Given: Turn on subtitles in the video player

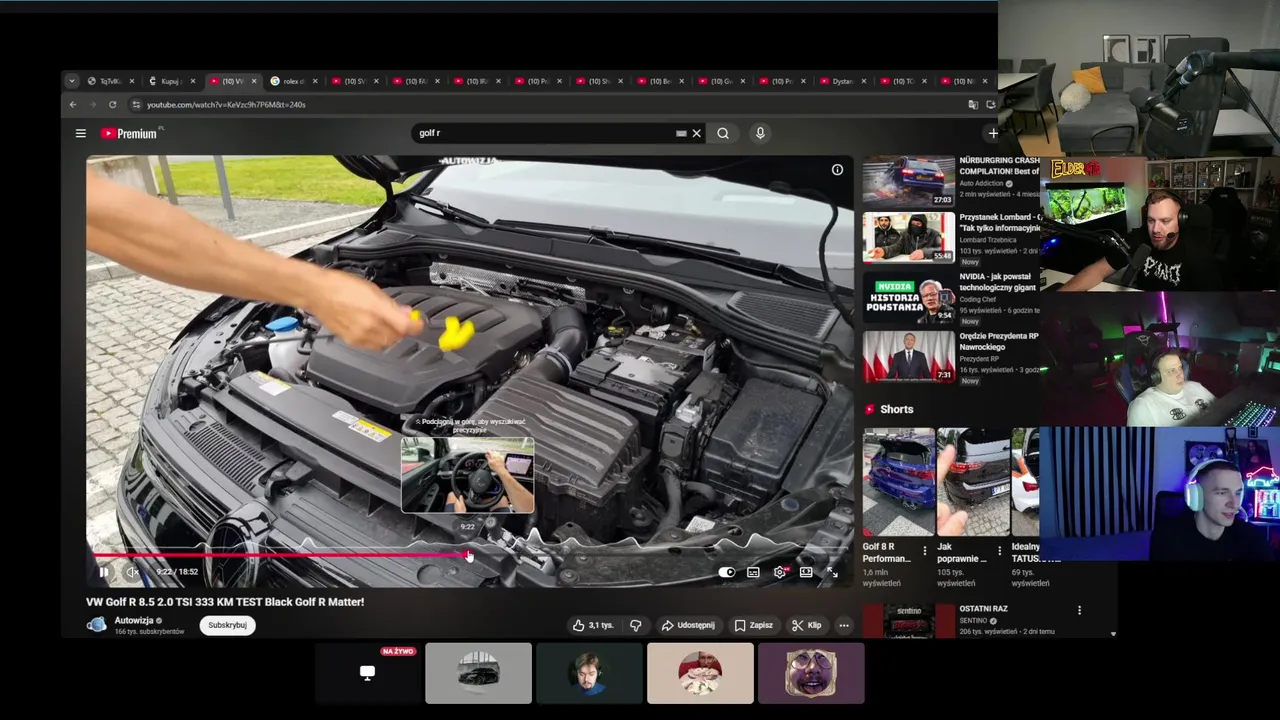Looking at the screenshot, I should [x=753, y=572].
